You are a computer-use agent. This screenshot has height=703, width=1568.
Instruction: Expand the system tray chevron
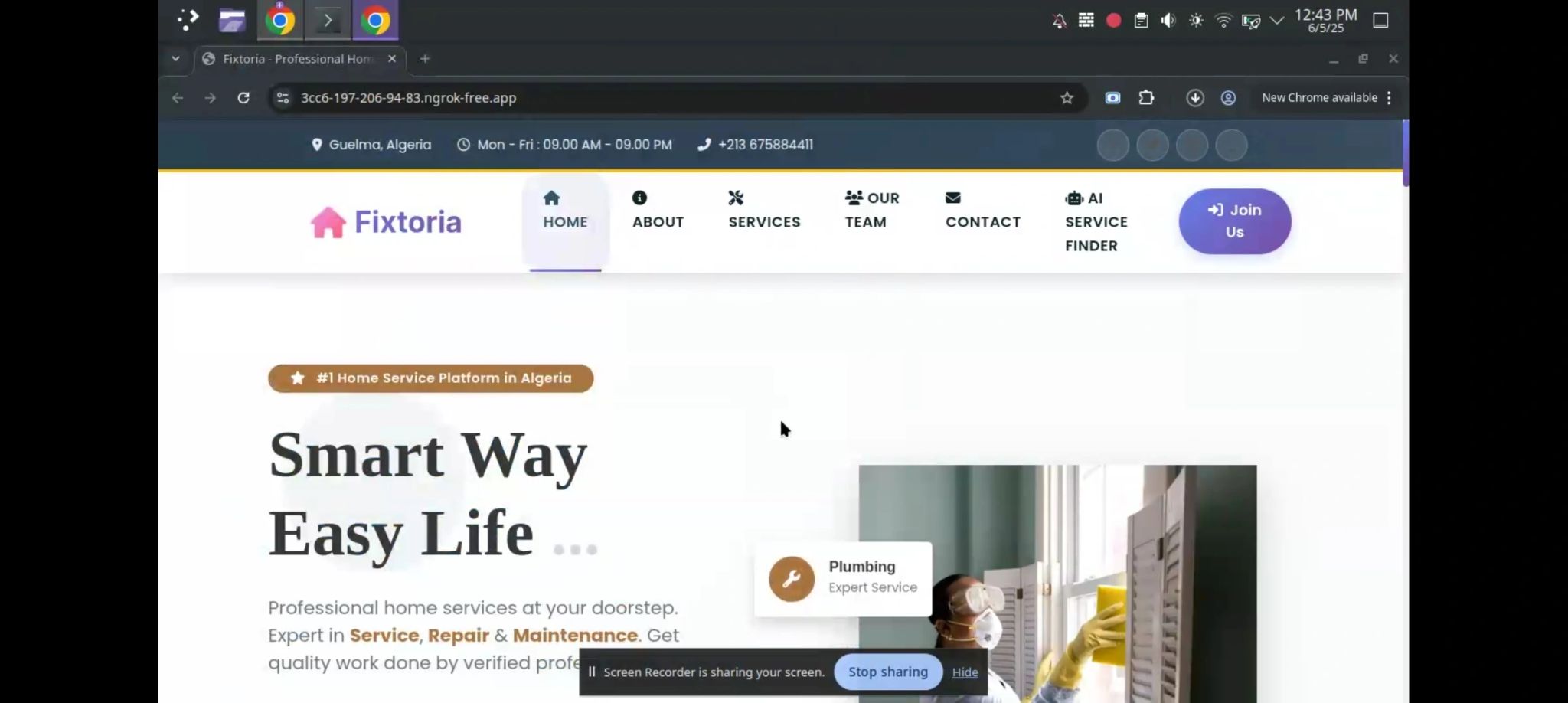pos(1276,21)
